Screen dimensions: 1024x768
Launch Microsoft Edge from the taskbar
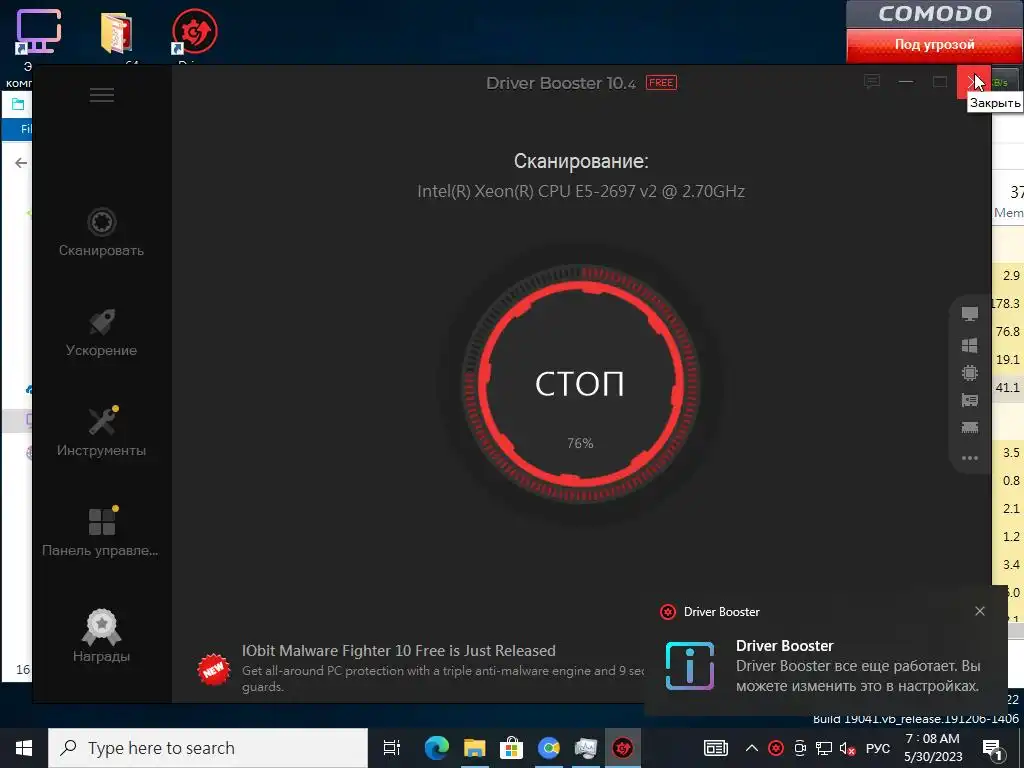pyautogui.click(x=436, y=748)
